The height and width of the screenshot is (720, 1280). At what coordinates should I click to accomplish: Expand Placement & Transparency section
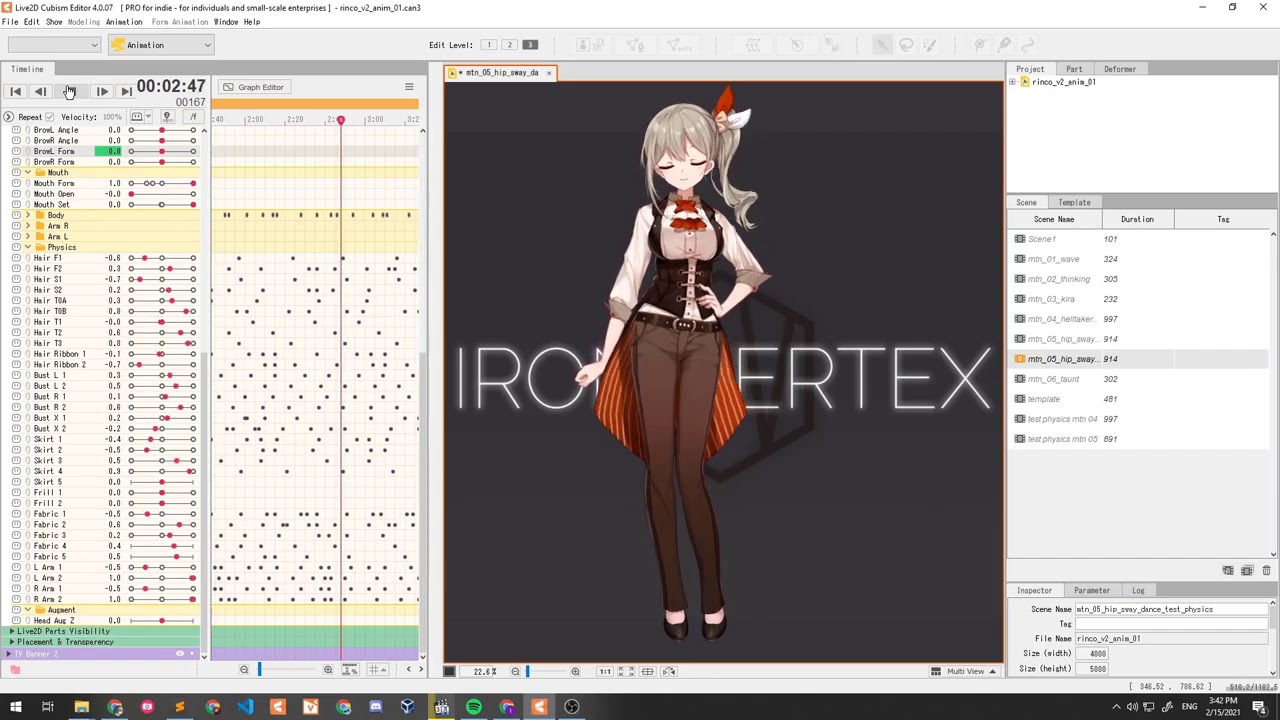pyautogui.click(x=11, y=642)
